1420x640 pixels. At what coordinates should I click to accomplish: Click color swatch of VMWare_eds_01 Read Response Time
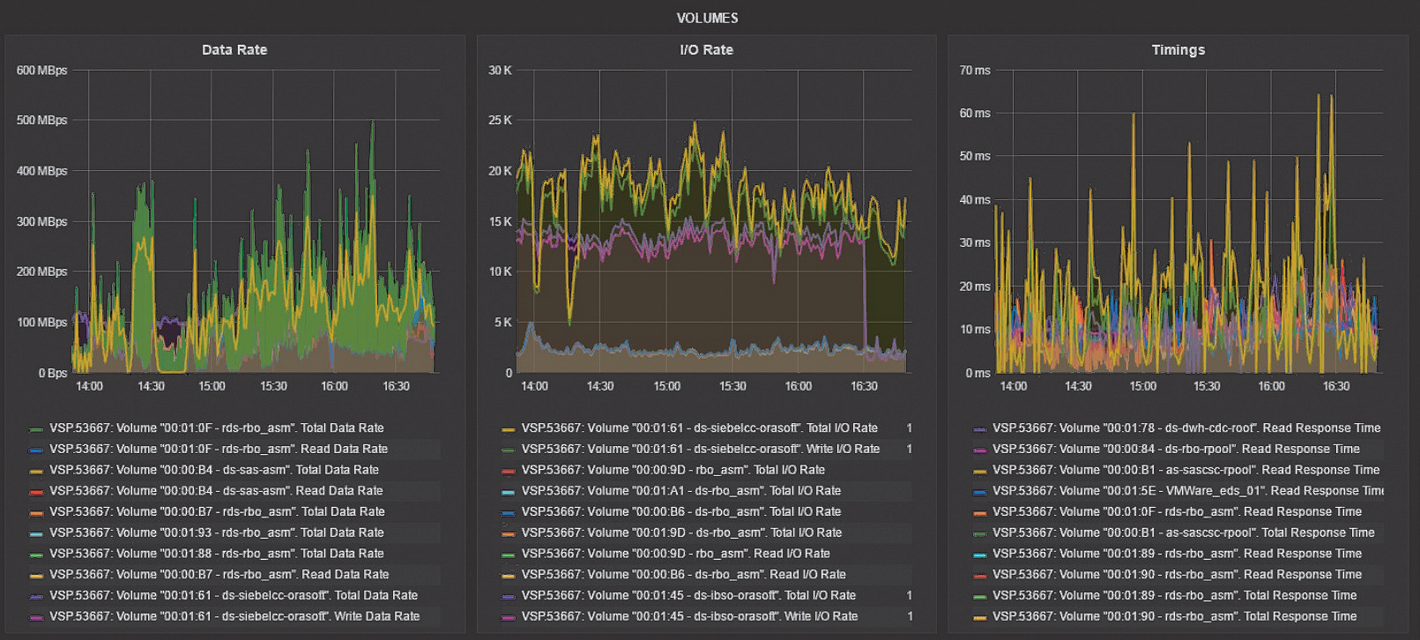point(981,492)
